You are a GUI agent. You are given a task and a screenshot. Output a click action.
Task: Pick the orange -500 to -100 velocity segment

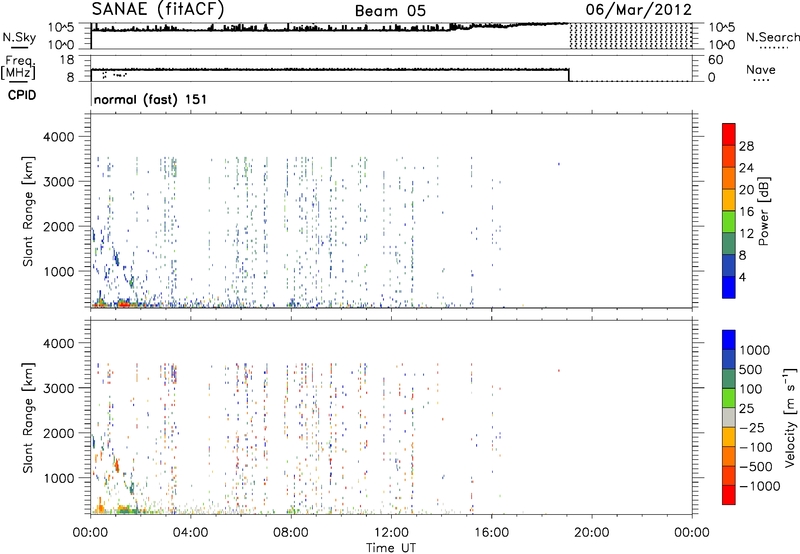point(729,456)
